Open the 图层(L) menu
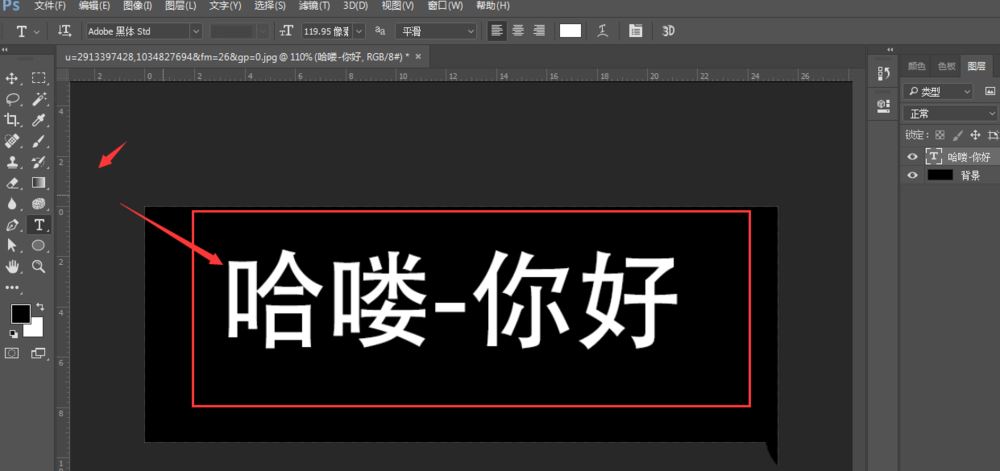 point(180,6)
